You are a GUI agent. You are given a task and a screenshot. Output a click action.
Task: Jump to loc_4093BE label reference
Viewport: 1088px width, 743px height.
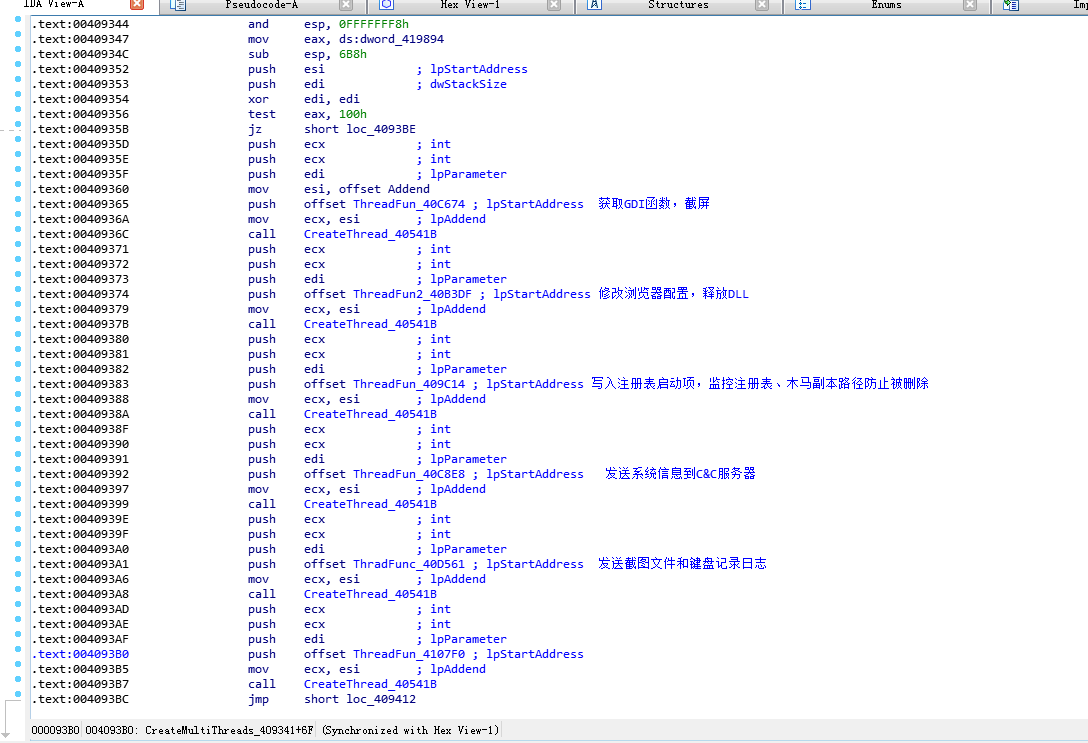(x=381, y=129)
